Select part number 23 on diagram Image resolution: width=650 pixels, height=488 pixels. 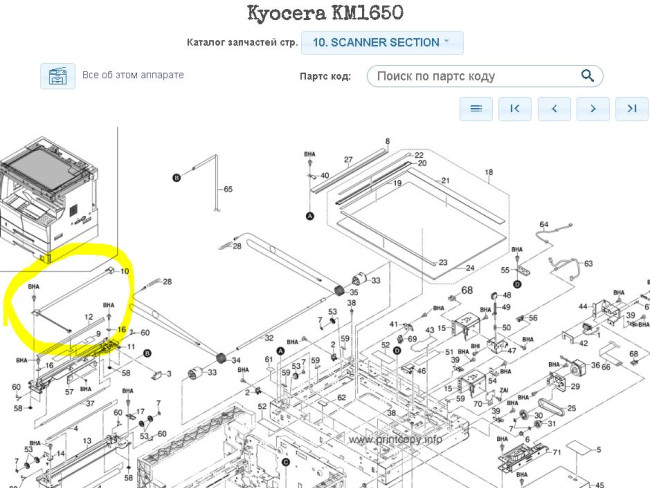click(x=443, y=262)
